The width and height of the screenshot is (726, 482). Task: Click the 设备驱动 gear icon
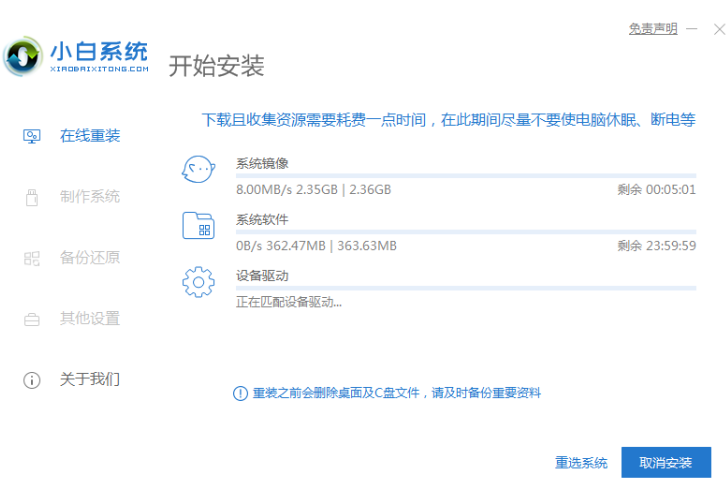(x=198, y=282)
